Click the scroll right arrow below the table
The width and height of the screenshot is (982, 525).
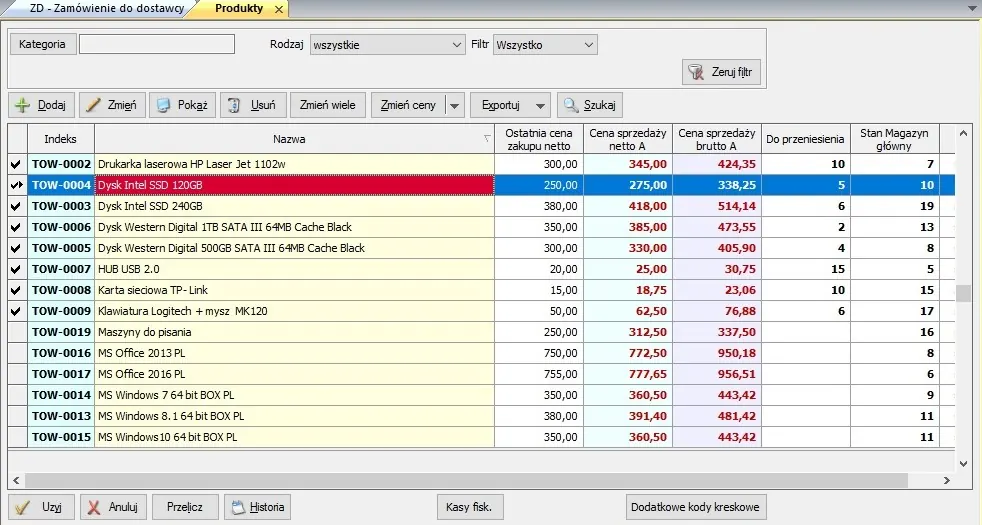coord(946,481)
